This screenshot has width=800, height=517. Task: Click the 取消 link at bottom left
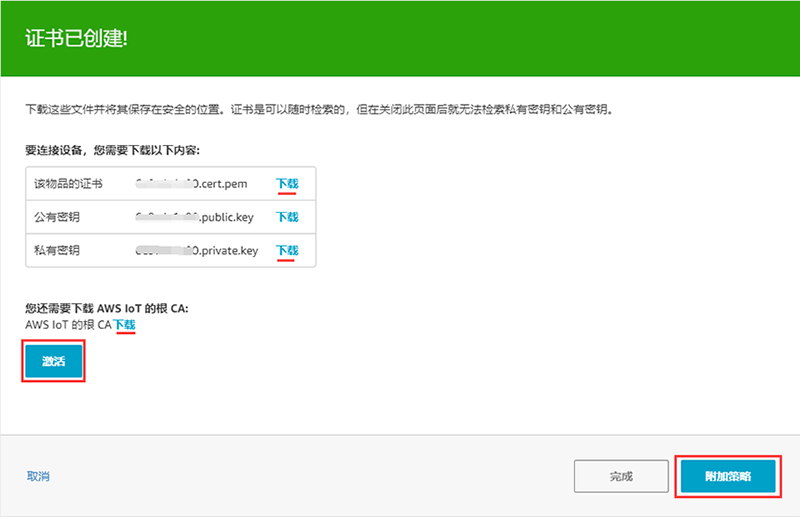click(x=38, y=476)
